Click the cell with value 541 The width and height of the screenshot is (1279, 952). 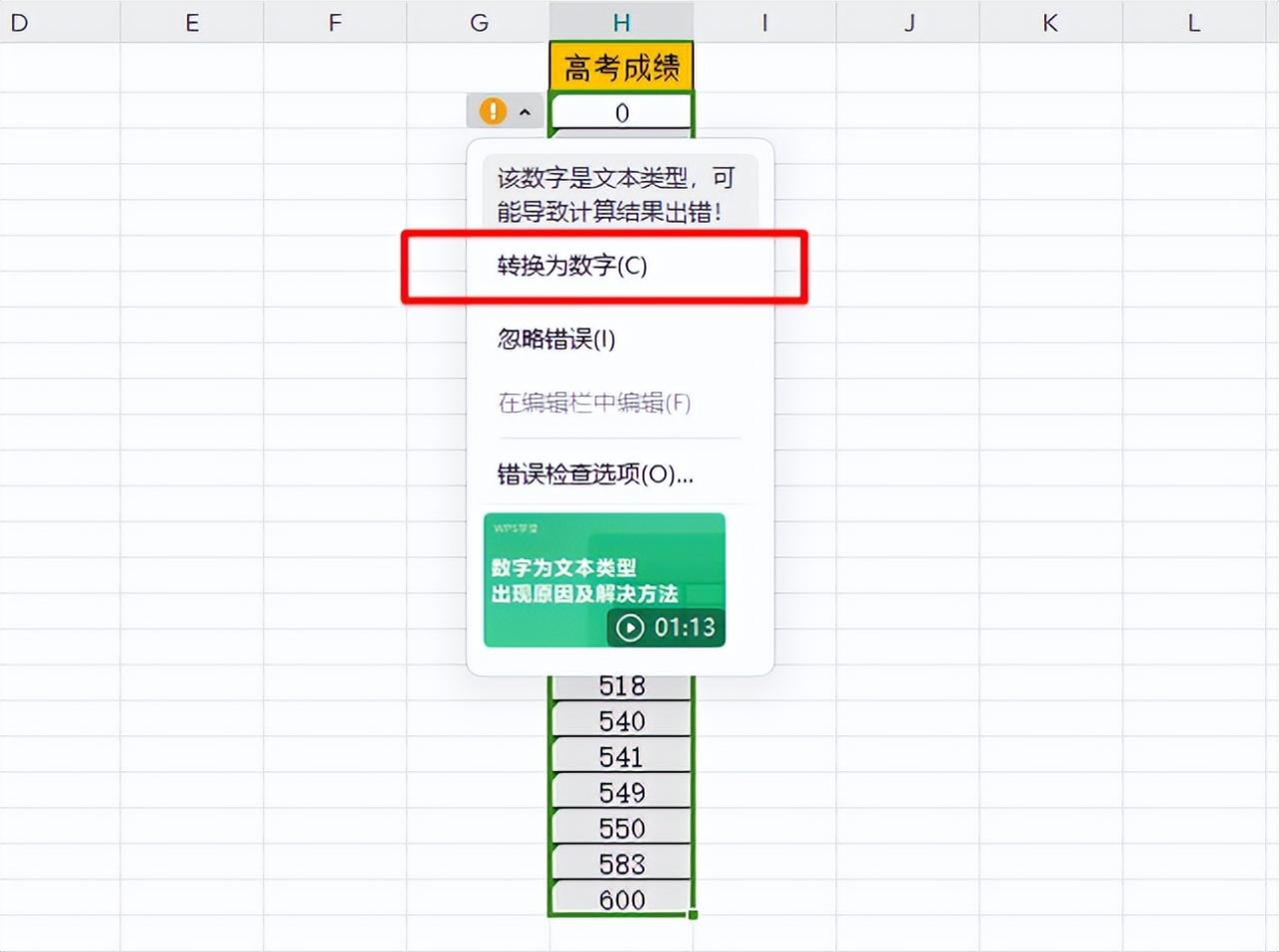(x=622, y=756)
